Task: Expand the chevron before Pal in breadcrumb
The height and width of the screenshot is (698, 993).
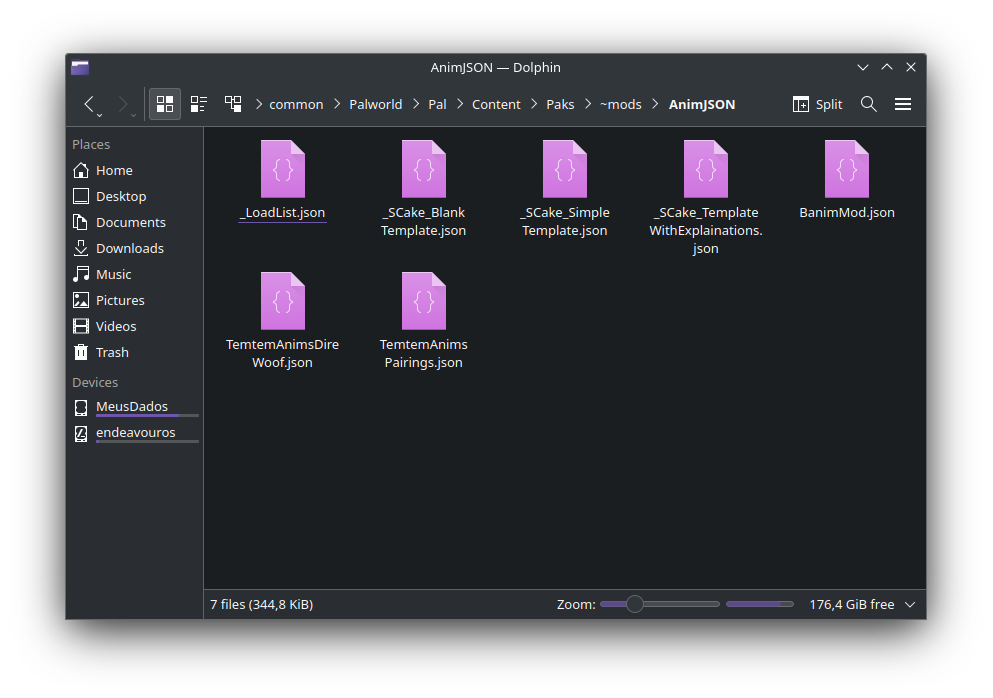Action: pyautogui.click(x=416, y=104)
